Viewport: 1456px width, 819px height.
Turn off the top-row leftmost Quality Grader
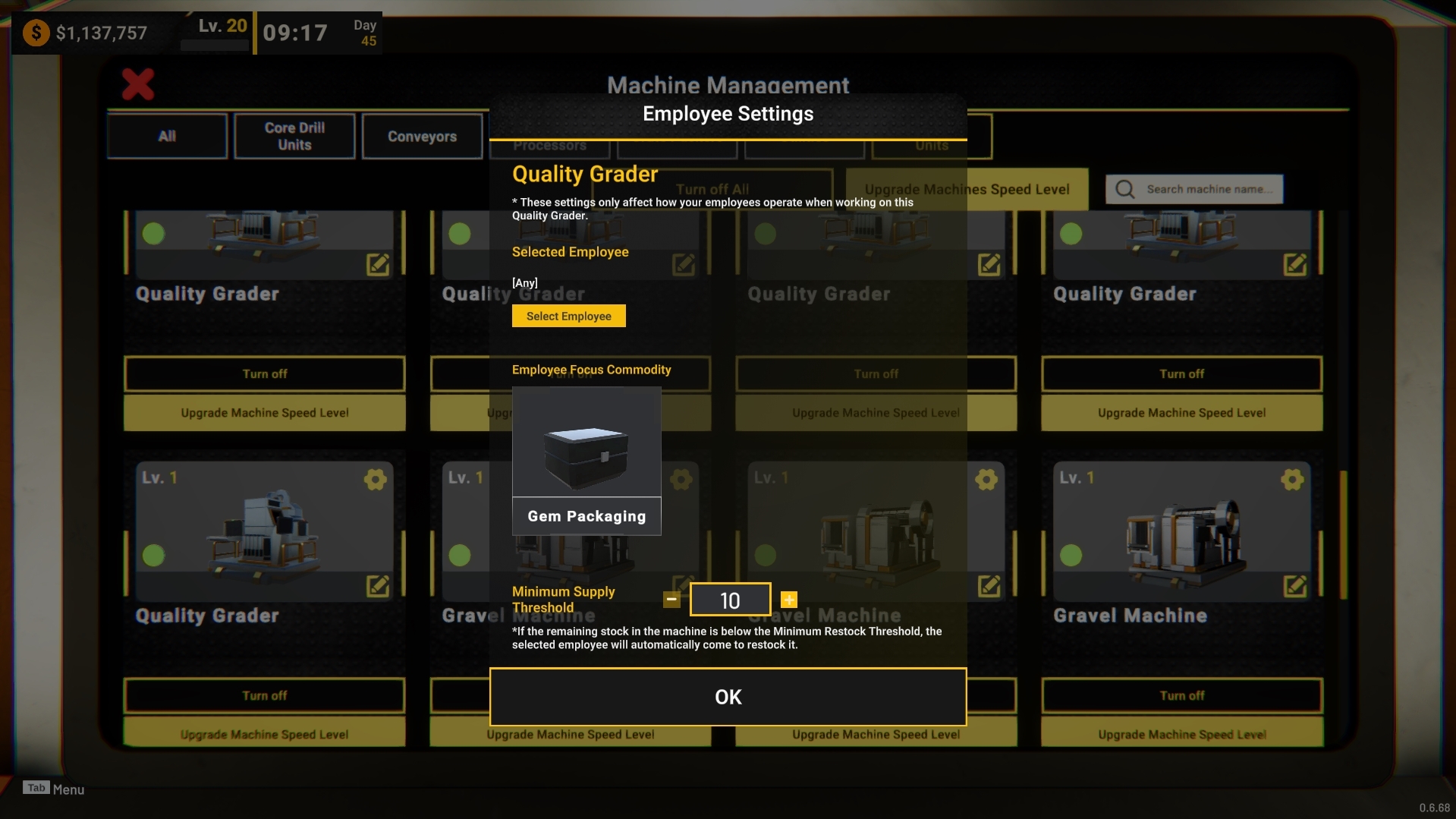pyautogui.click(x=265, y=373)
